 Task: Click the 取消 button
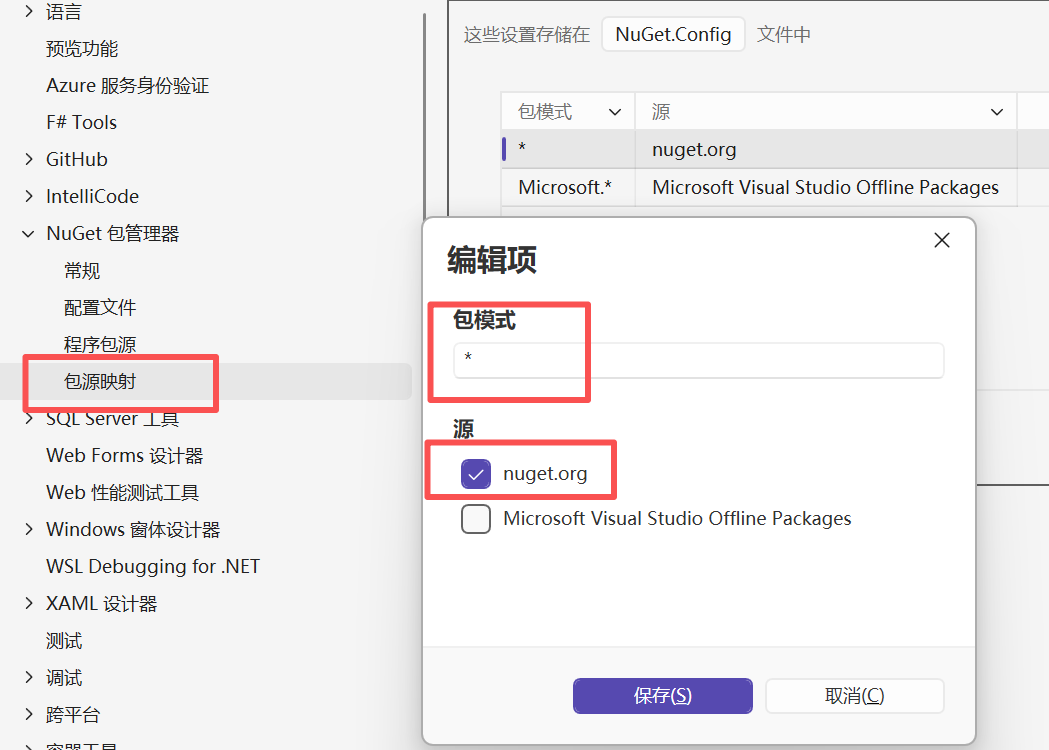pos(854,696)
